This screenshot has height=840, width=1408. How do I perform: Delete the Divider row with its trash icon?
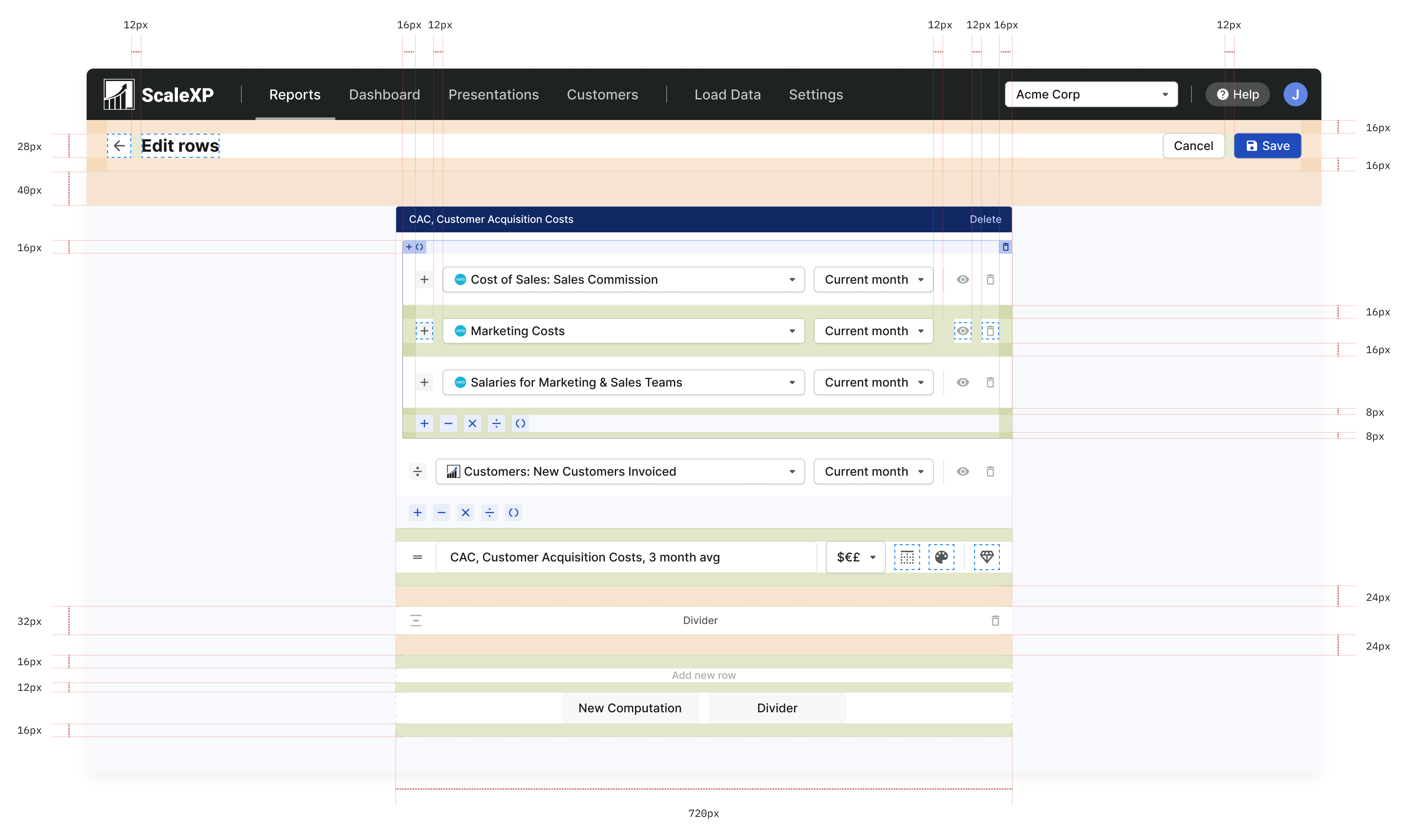tap(995, 621)
